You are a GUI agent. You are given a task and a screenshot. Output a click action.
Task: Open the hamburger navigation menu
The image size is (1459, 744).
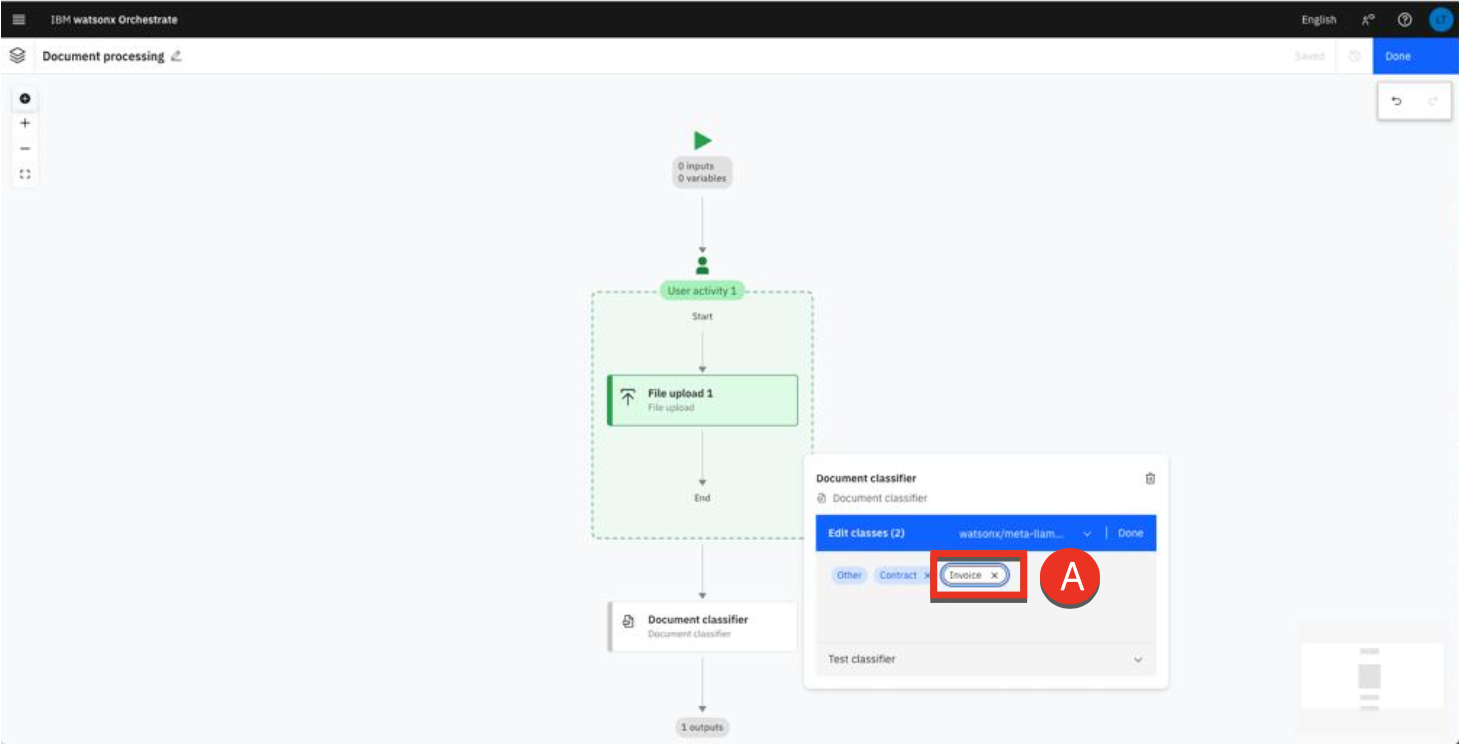[x=19, y=19]
